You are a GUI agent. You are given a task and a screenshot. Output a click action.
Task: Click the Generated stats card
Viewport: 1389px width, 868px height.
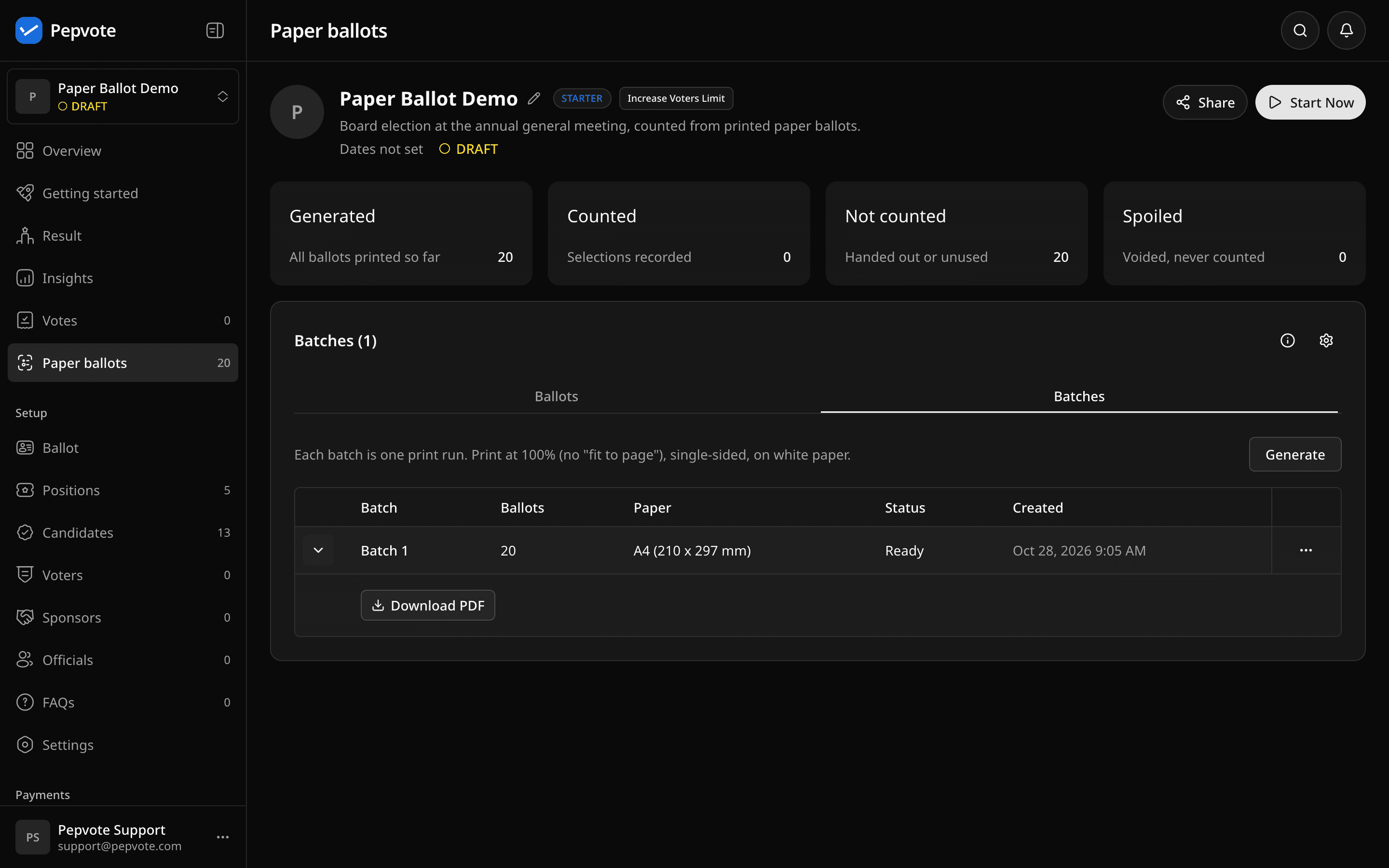point(401,234)
